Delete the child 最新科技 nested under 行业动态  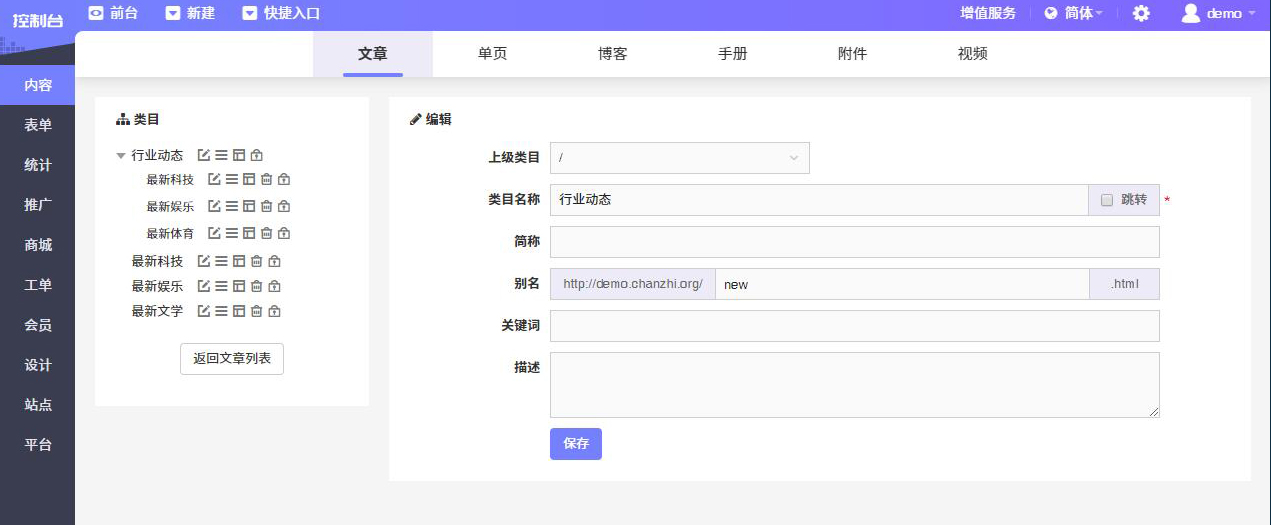[x=266, y=179]
